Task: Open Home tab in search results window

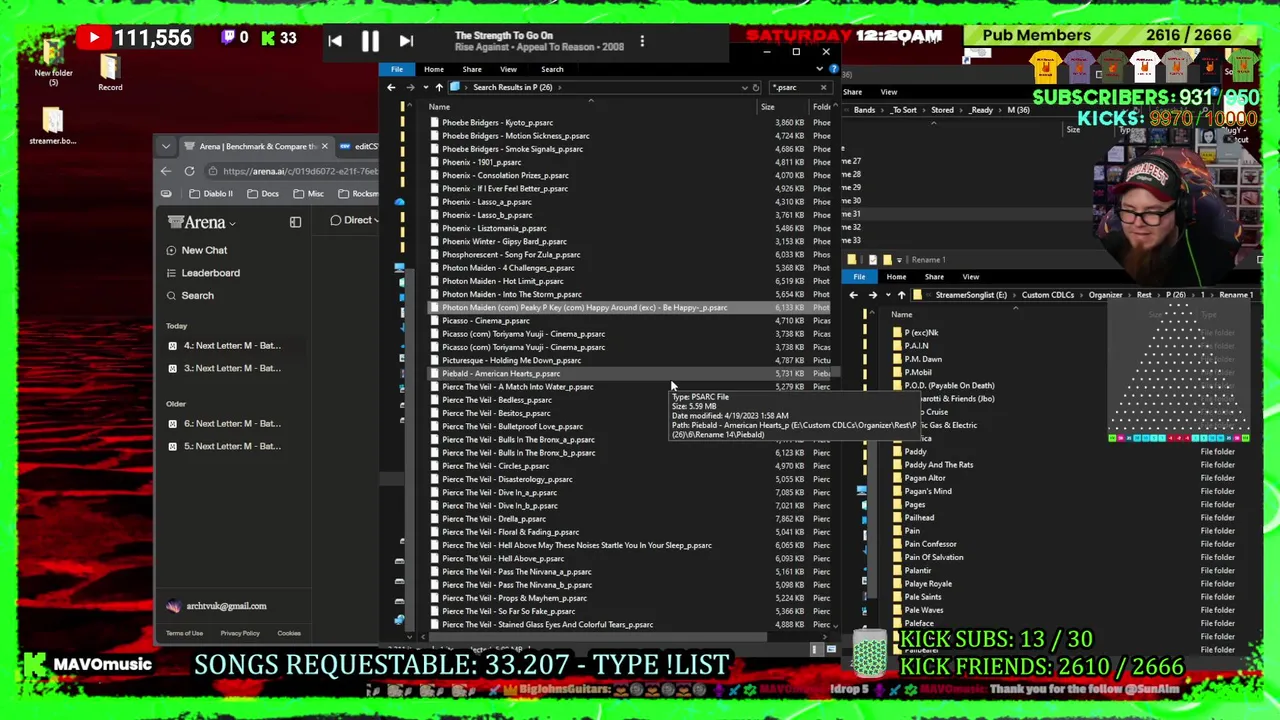Action: (433, 69)
